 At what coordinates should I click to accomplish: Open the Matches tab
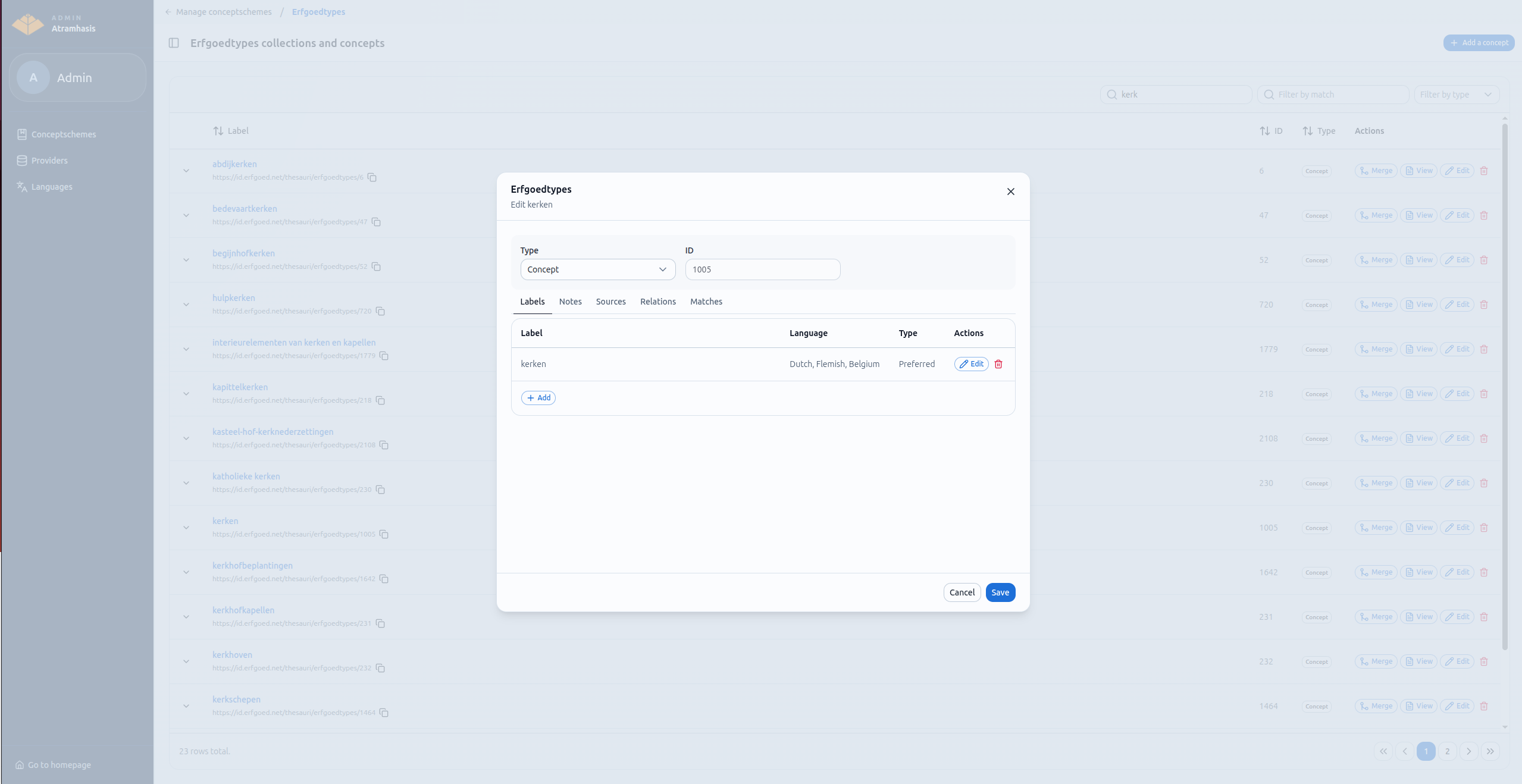(706, 302)
